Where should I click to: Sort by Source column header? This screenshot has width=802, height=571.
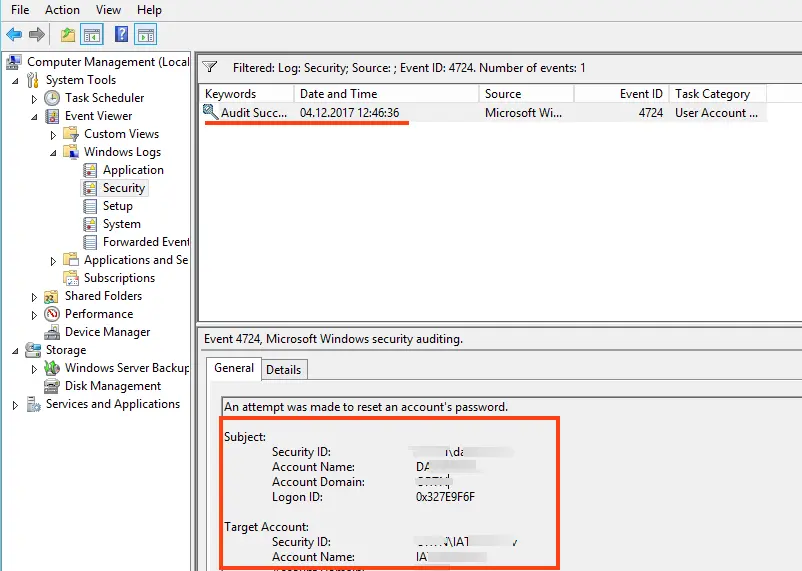(526, 94)
